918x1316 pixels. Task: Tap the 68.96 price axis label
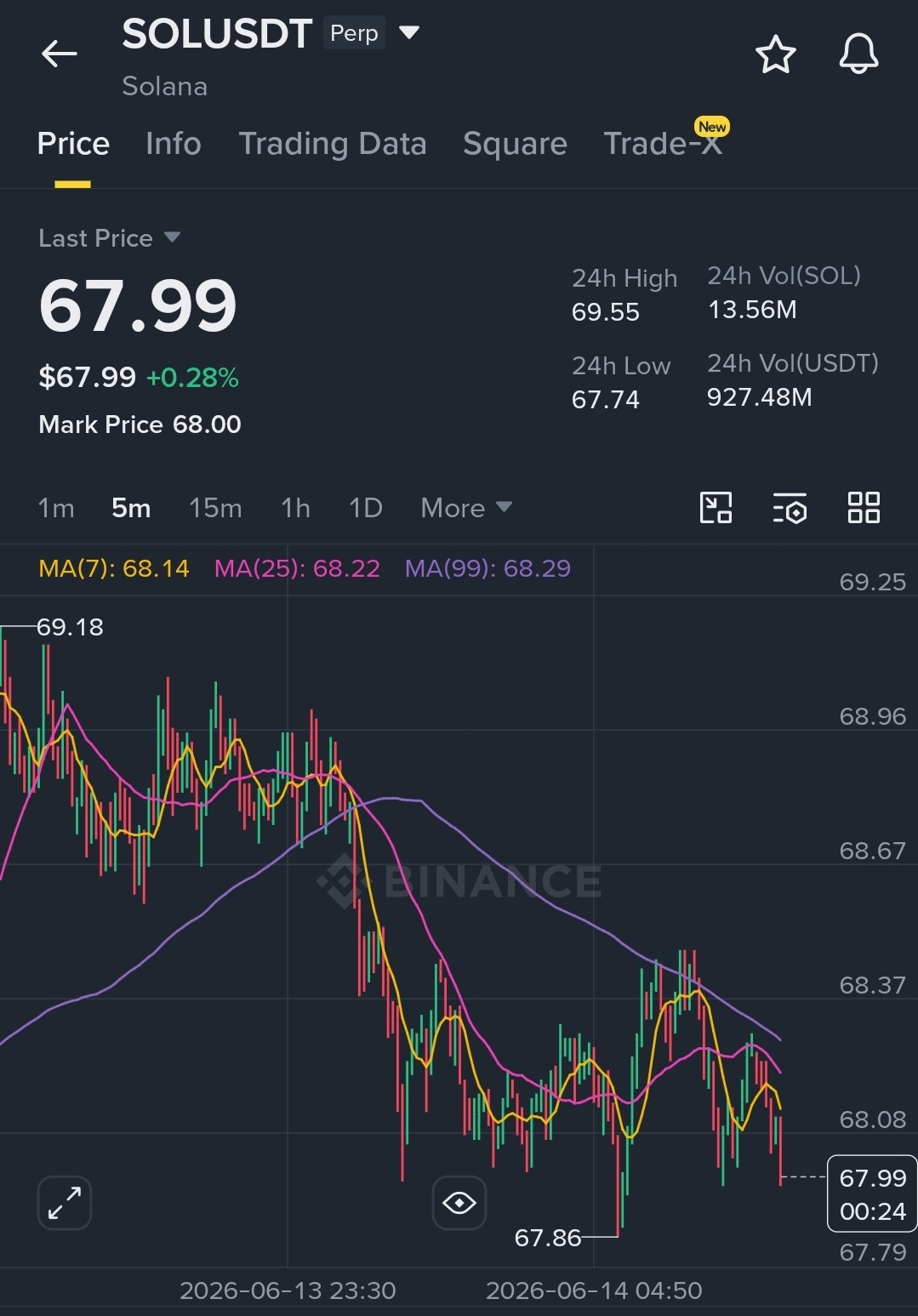[873, 716]
